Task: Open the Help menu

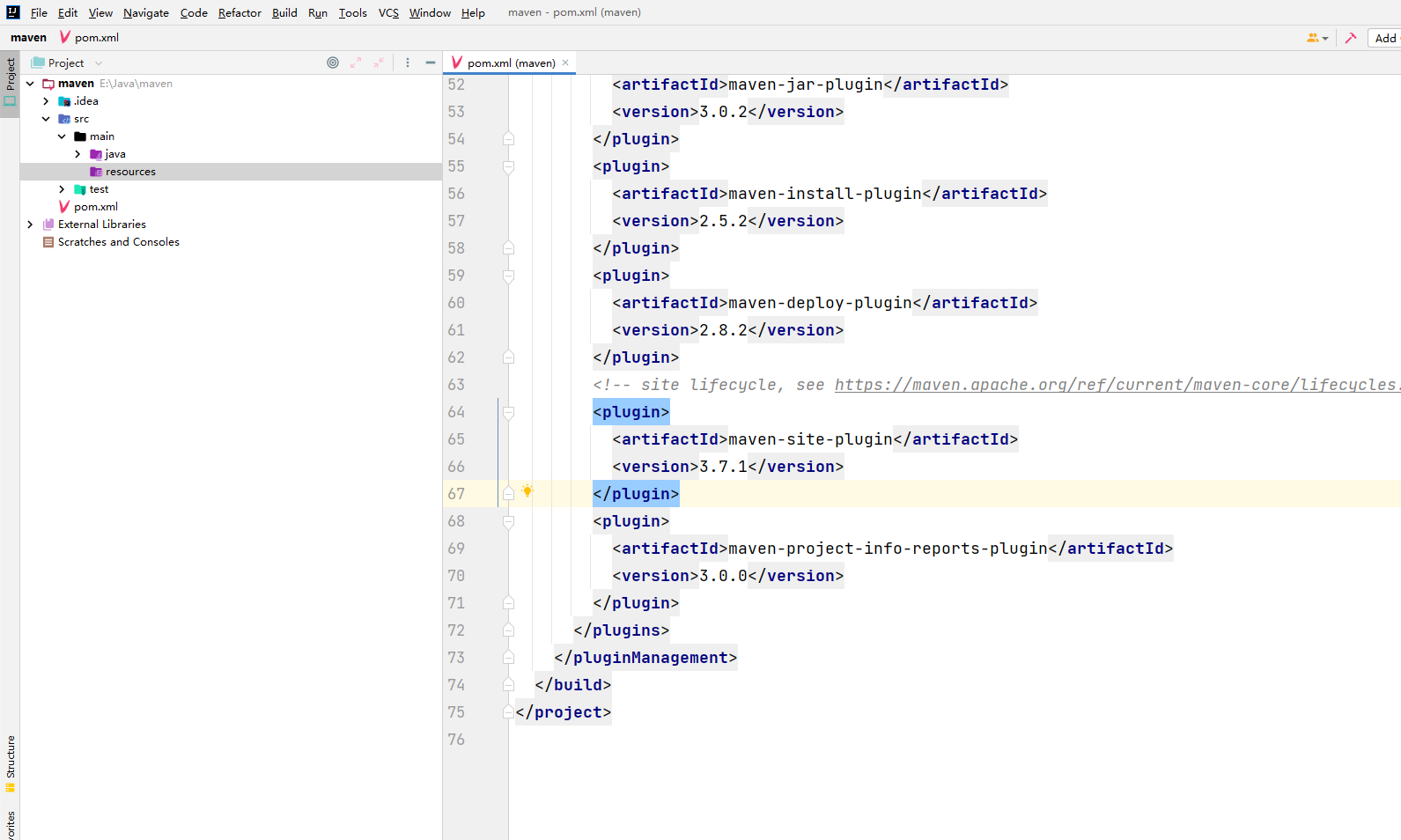Action: point(473,12)
